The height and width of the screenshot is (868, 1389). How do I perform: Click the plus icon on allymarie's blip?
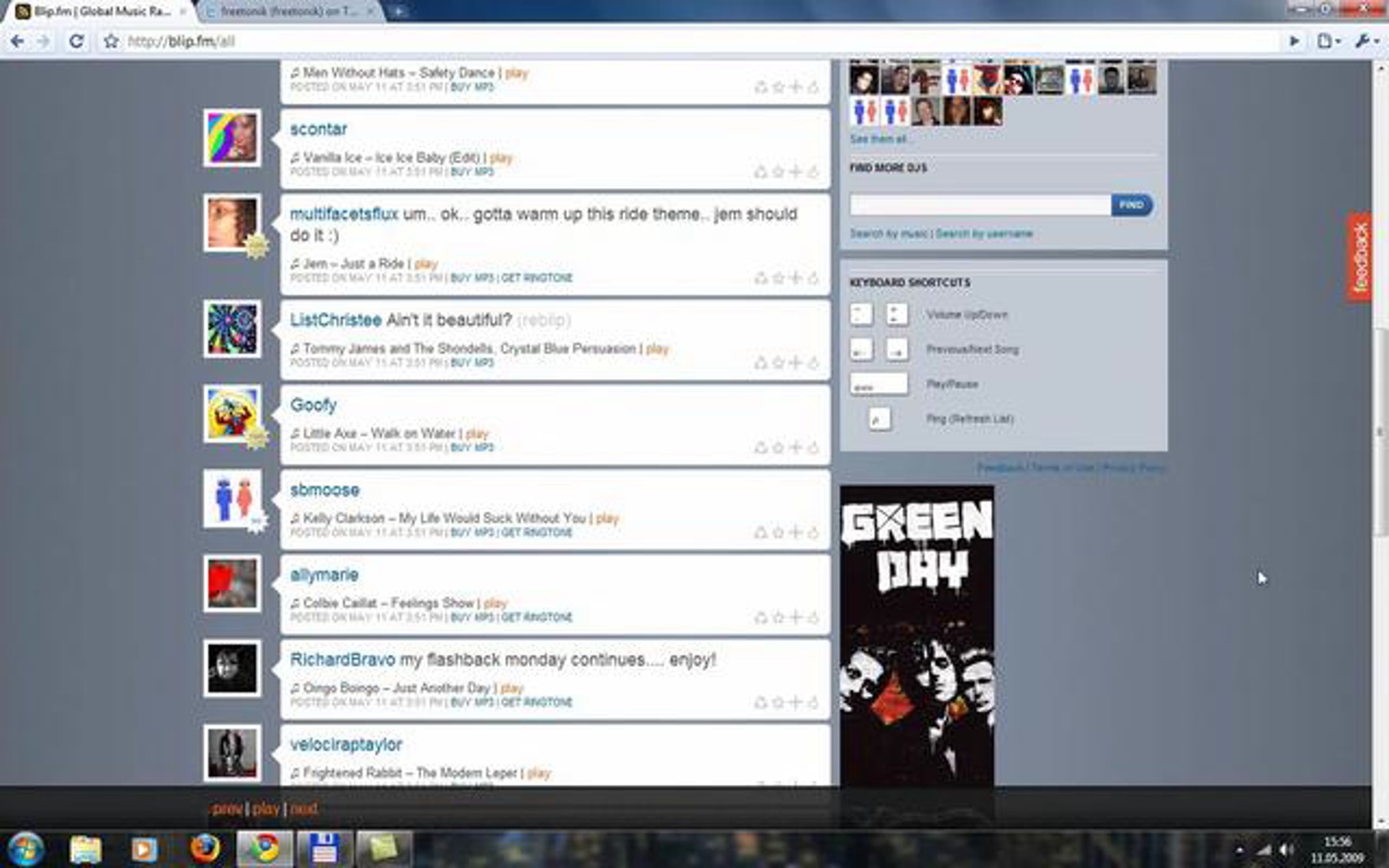point(796,617)
